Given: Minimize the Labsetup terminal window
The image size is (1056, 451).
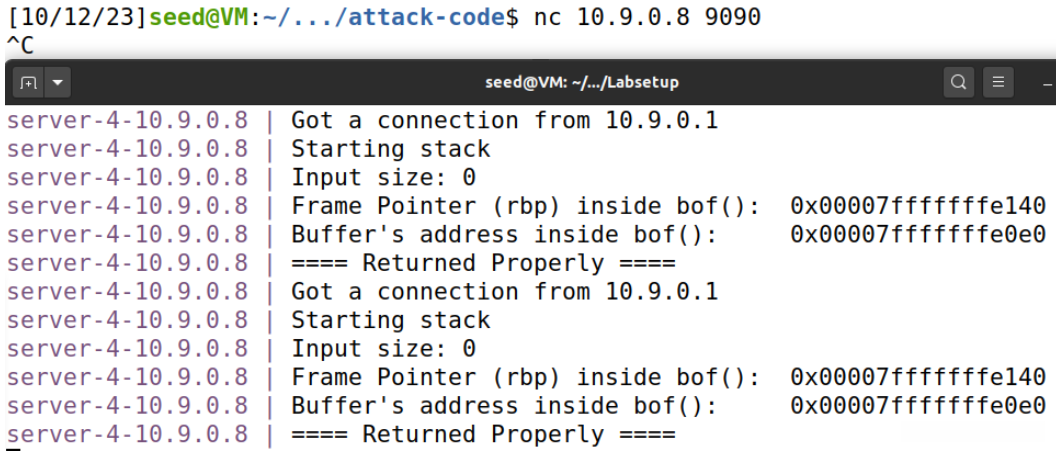Looking at the screenshot, I should pyautogui.click(x=1046, y=84).
